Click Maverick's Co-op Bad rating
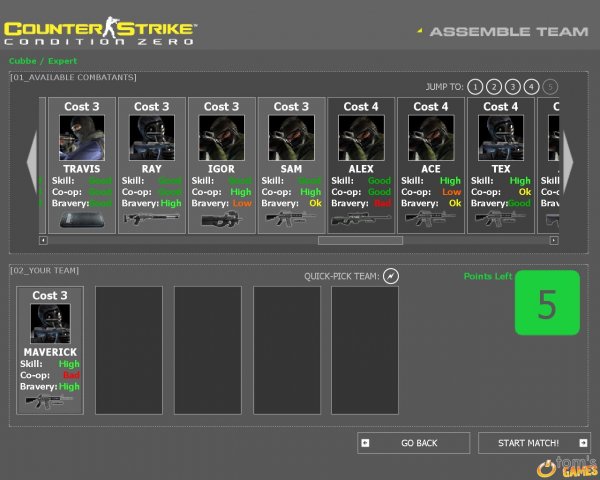600x480 pixels. [72, 375]
